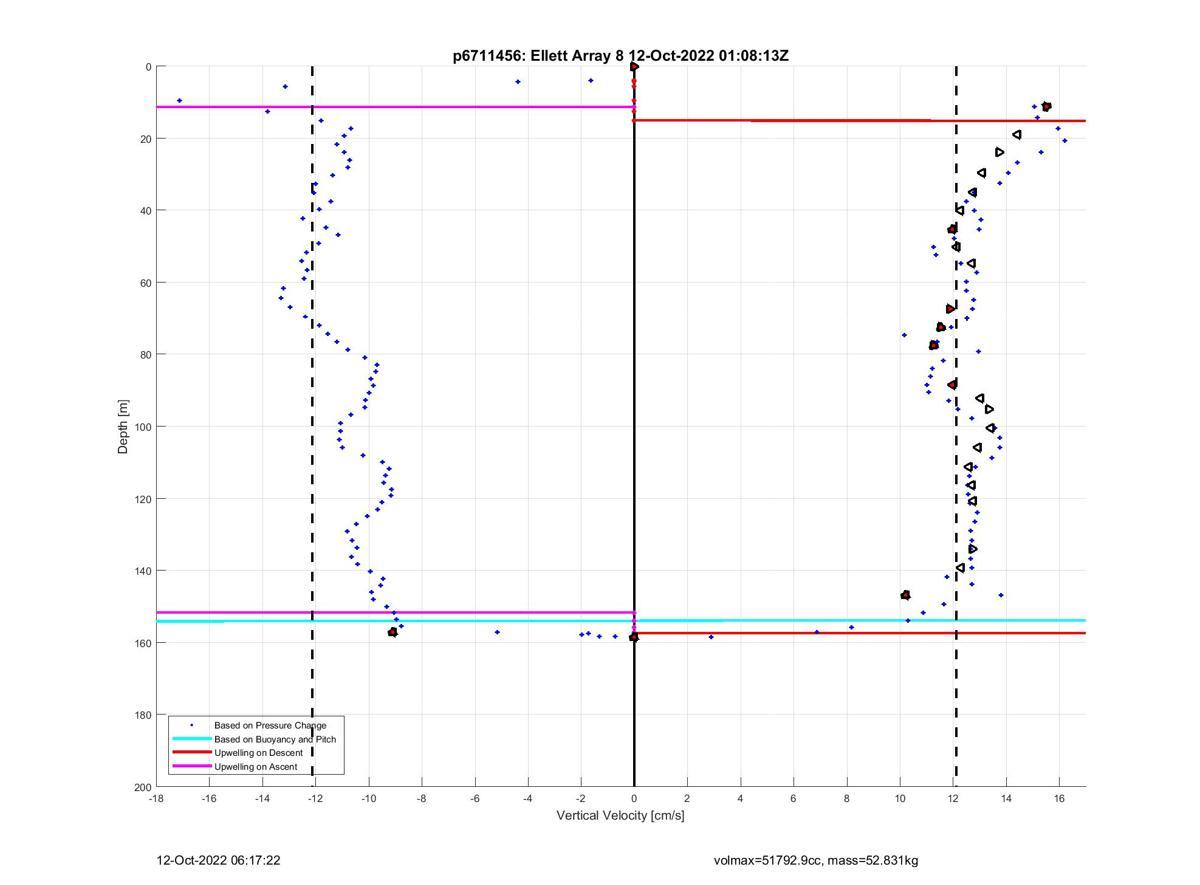The height and width of the screenshot is (885, 1200).
Task: Select 'Based on Pressure Change' legend entry
Action: click(x=270, y=725)
